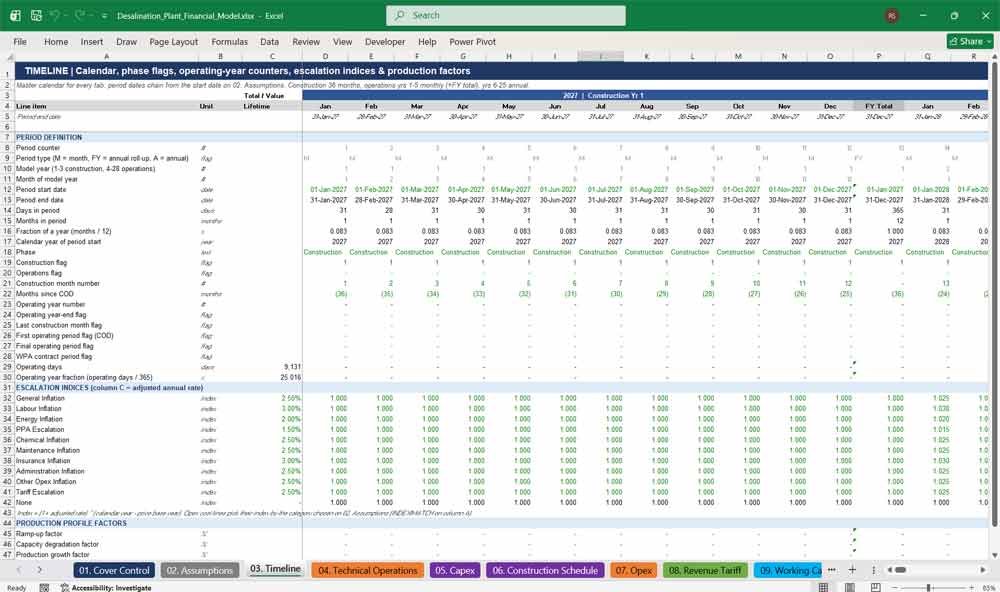This screenshot has width=1000, height=592.
Task: Click the zoom out minus button
Action: point(895,588)
